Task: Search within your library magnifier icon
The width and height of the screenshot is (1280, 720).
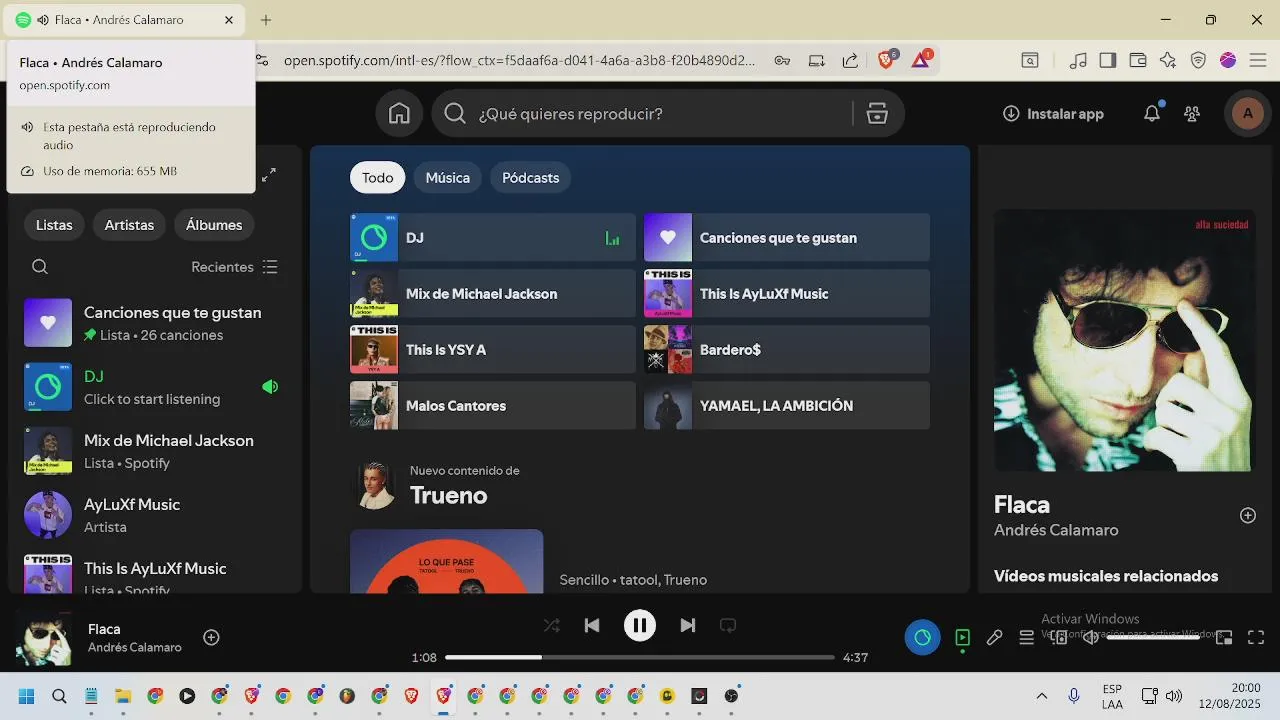Action: pos(40,267)
